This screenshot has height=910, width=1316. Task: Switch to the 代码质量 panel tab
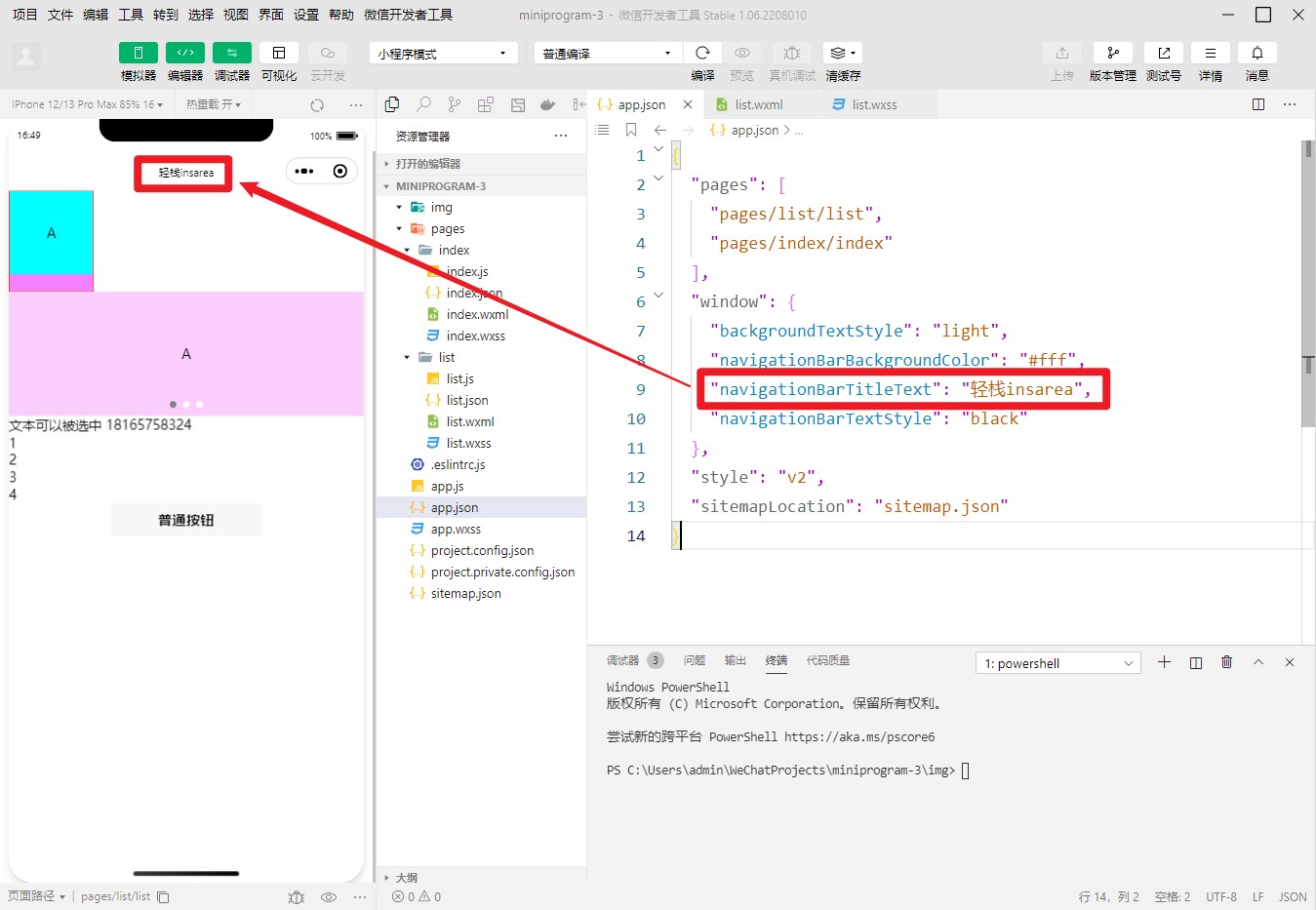828,660
